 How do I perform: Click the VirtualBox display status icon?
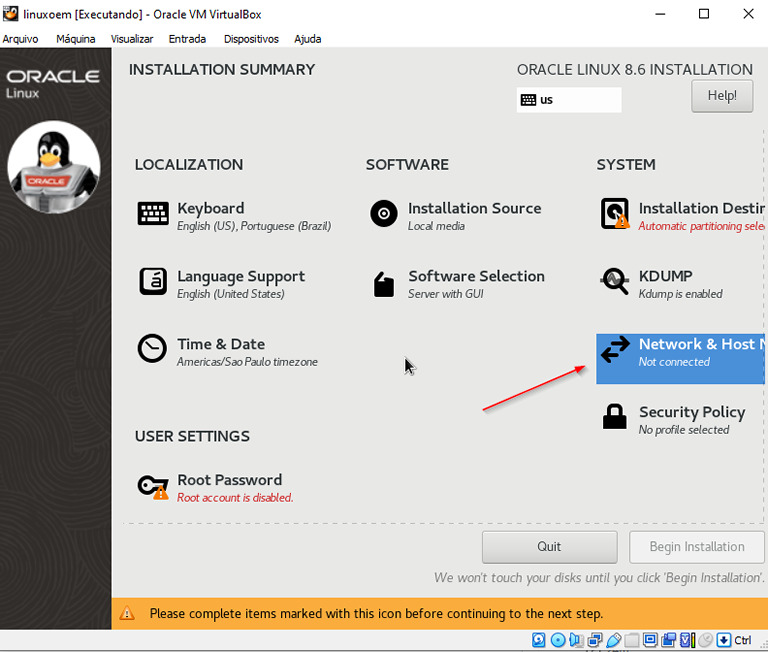[650, 640]
